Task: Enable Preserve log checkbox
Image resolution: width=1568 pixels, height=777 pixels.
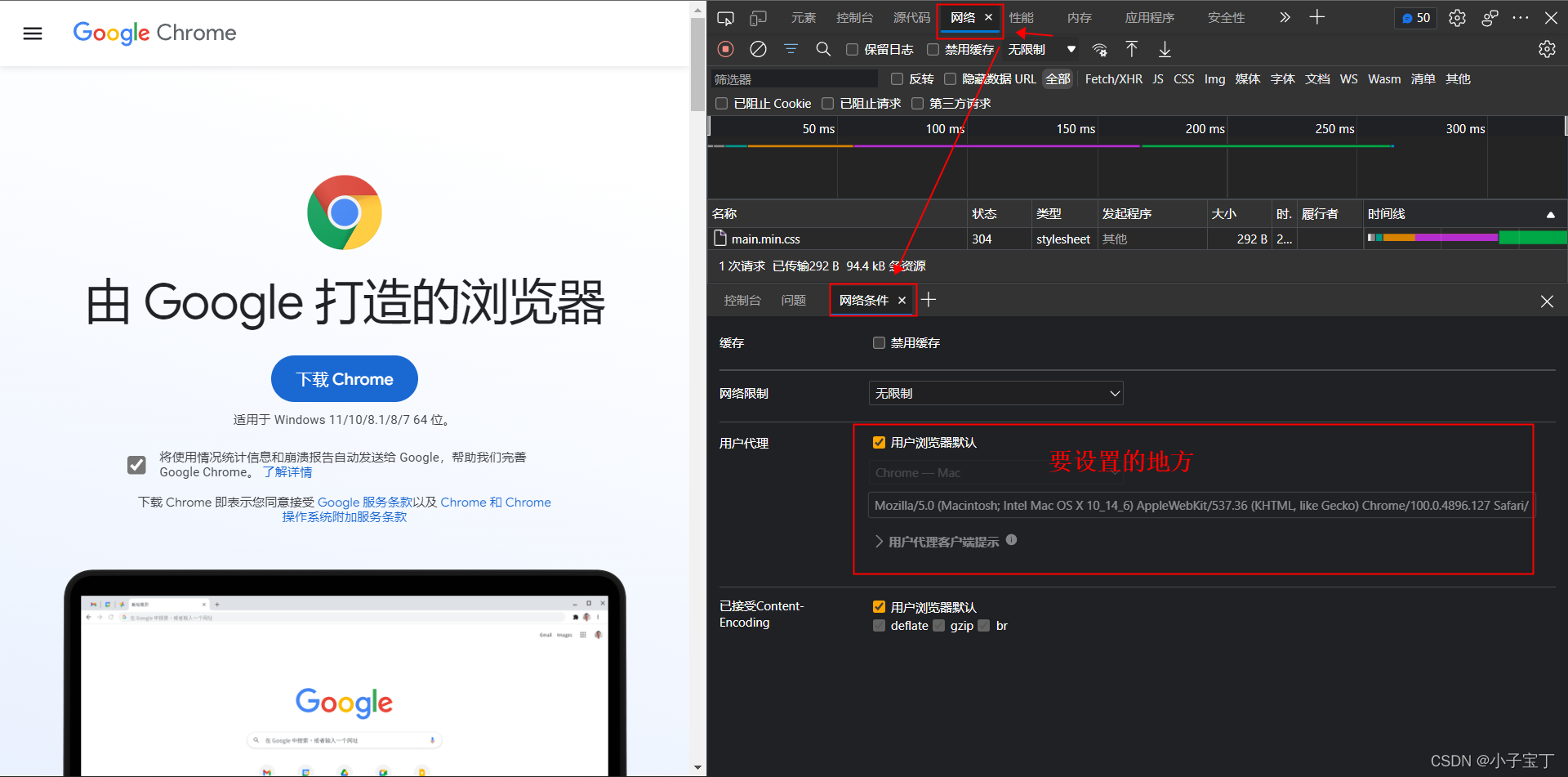Action: (852, 50)
